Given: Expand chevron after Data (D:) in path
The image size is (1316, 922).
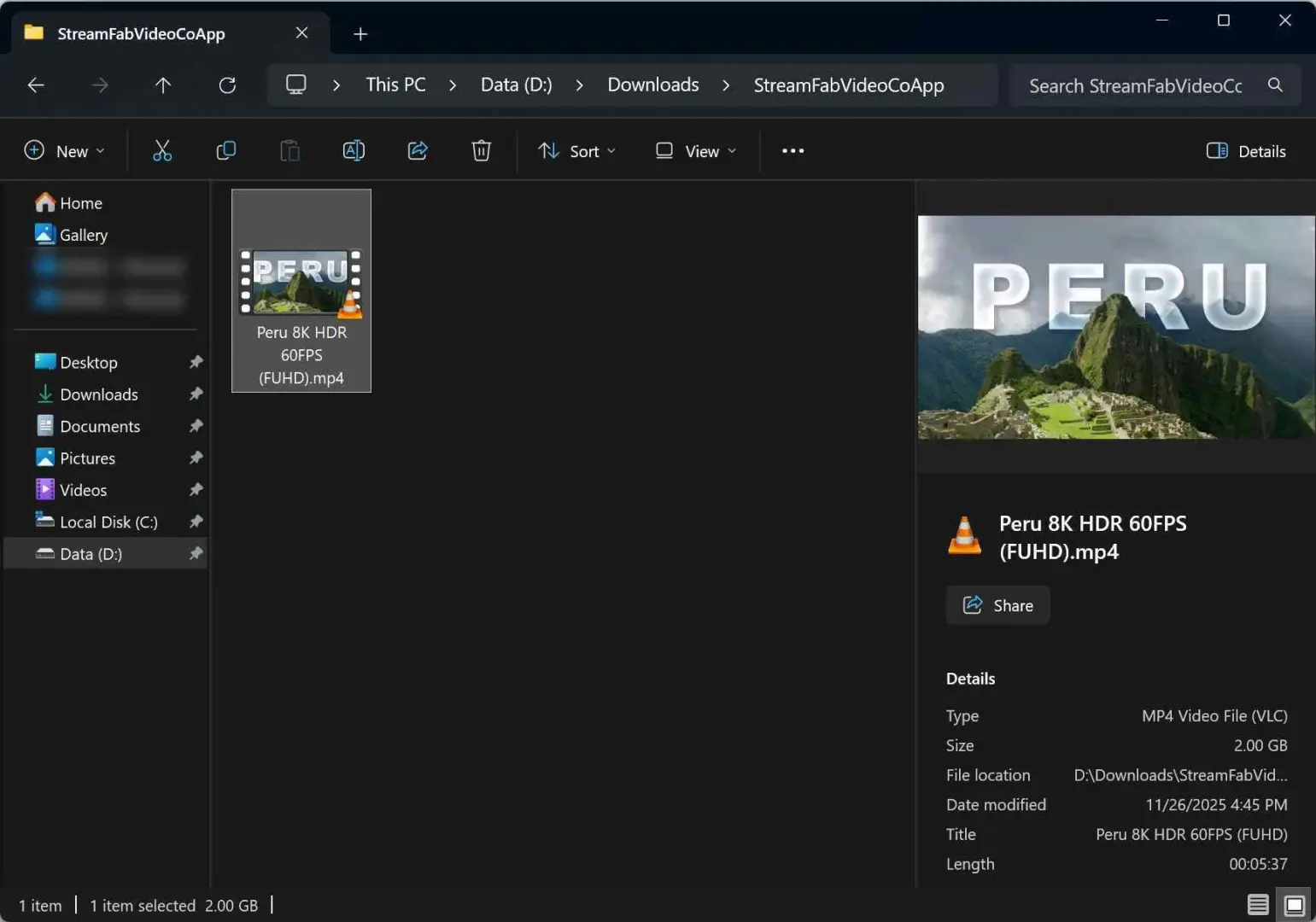Looking at the screenshot, I should click(x=579, y=85).
